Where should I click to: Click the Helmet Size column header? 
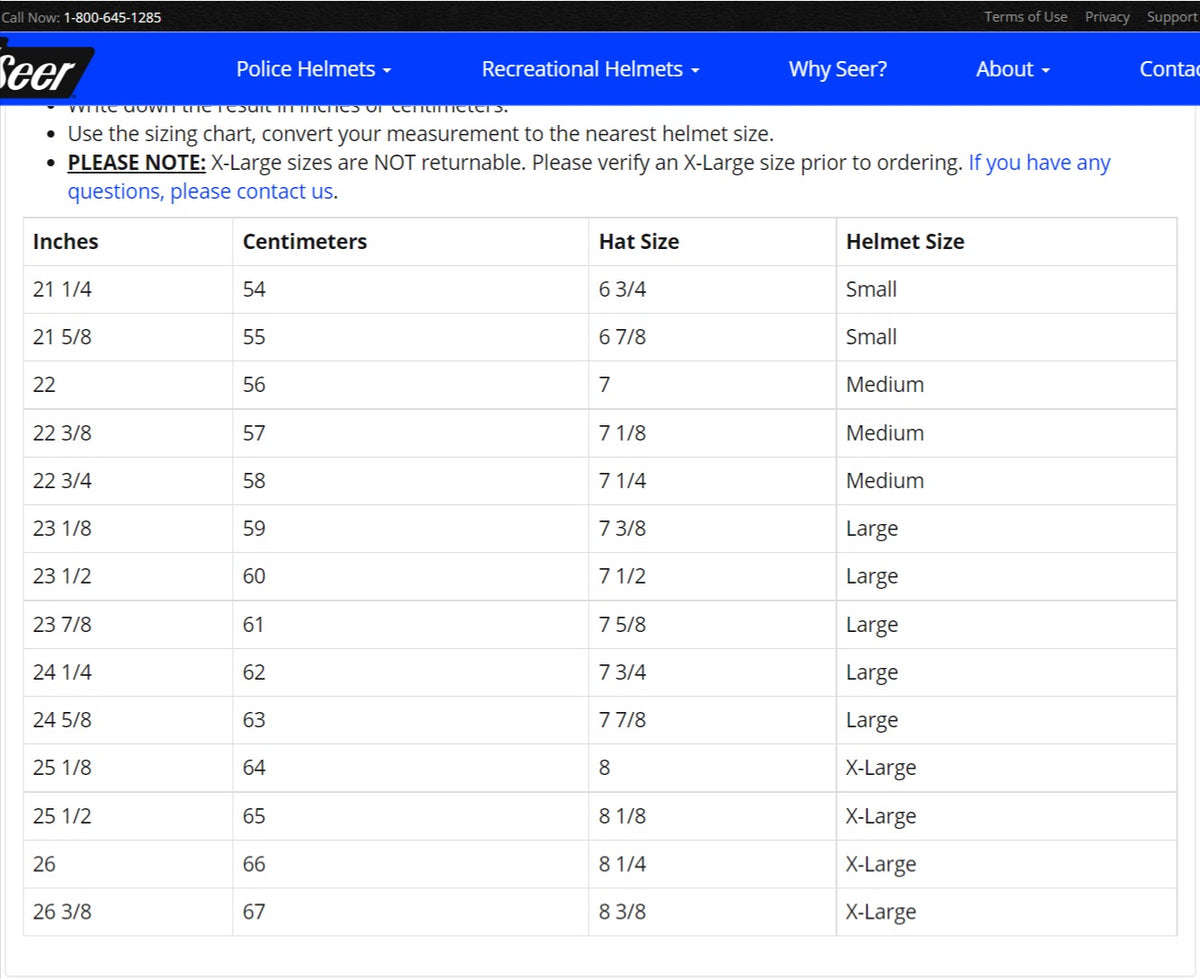(904, 241)
